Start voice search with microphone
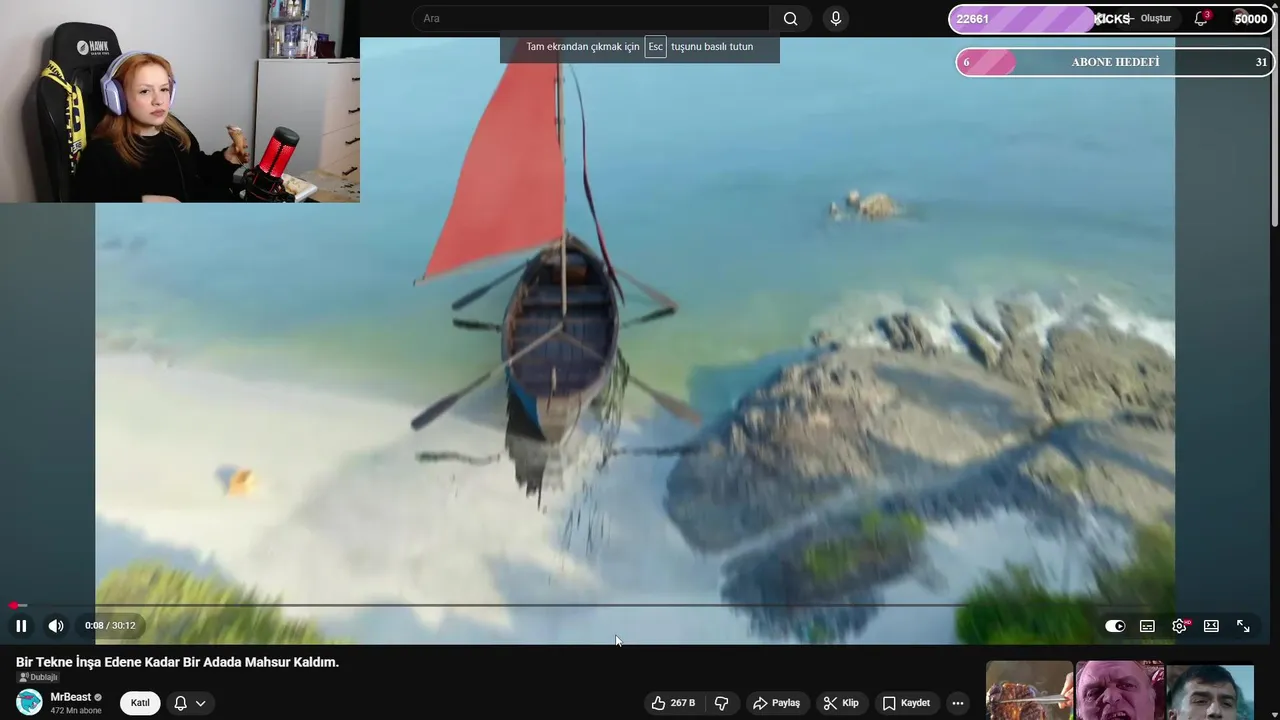This screenshot has width=1280, height=720. (836, 18)
